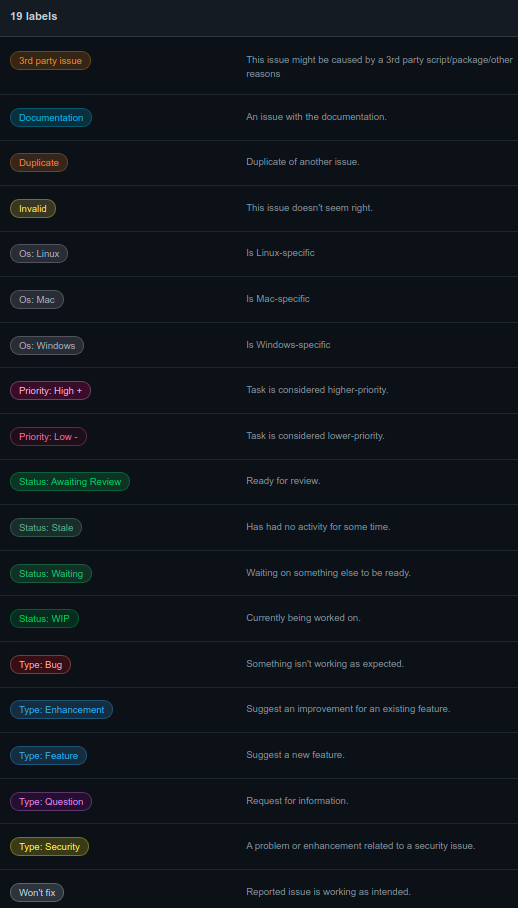Open the Invalid label
The width and height of the screenshot is (518, 908).
click(x=33, y=208)
